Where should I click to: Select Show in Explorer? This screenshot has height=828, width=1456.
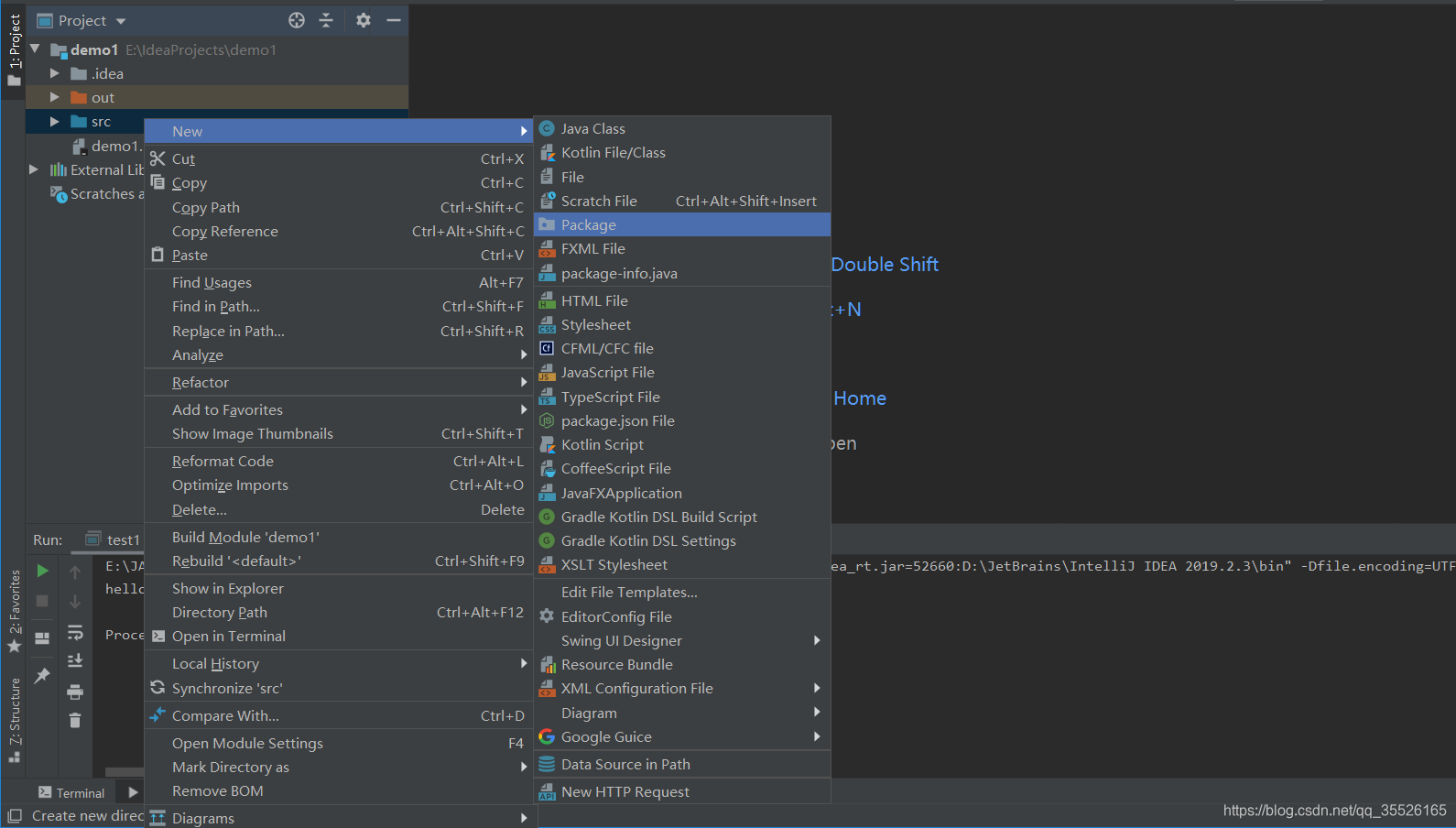(x=339, y=588)
